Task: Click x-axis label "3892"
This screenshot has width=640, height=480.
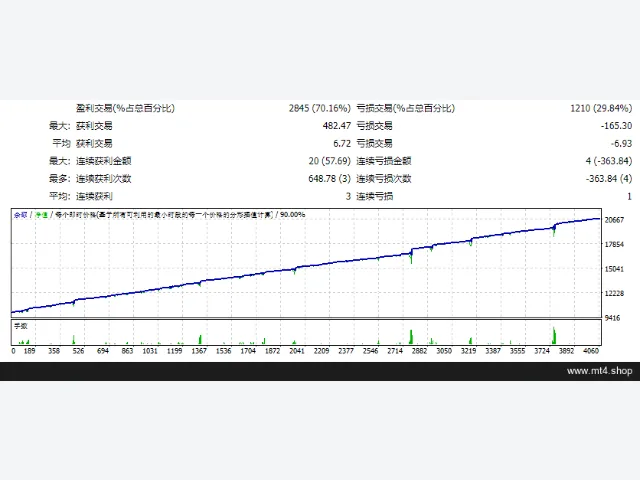Action: point(566,351)
